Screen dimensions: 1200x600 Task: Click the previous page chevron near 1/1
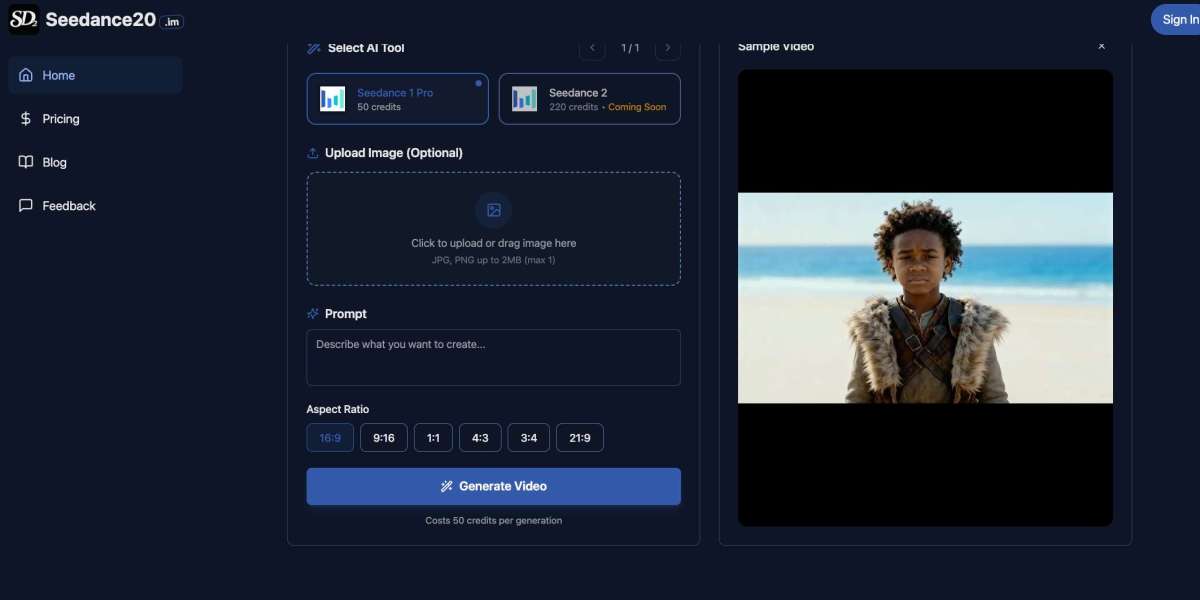[x=592, y=47]
